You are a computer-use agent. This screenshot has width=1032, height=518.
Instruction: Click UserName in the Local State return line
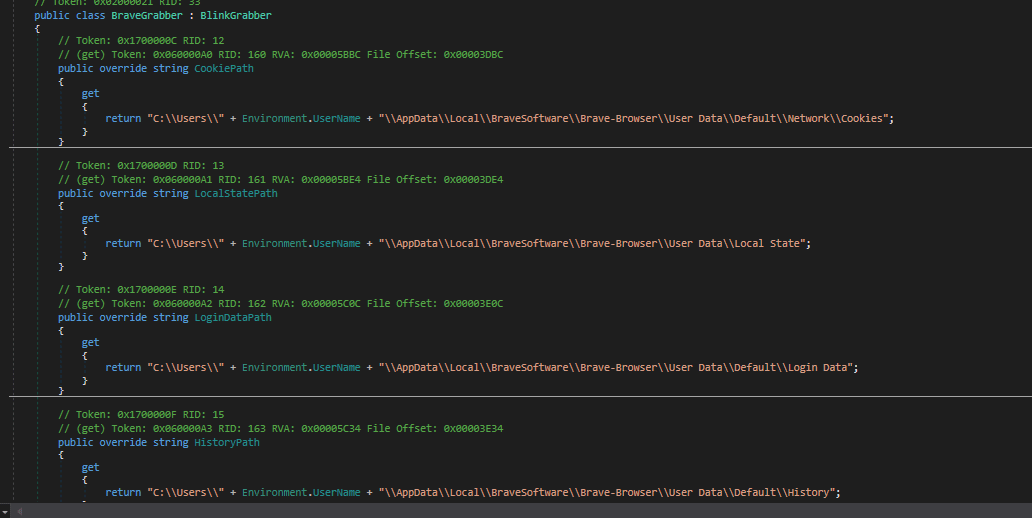[336, 244]
